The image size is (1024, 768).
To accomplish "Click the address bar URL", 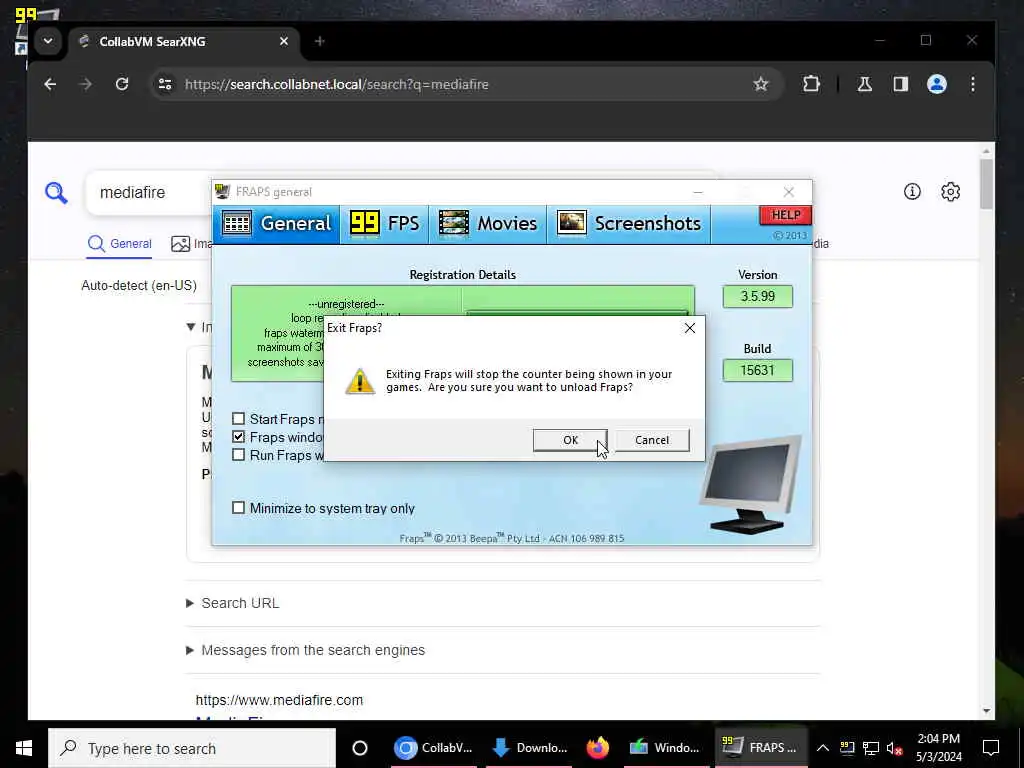I will (x=336, y=84).
